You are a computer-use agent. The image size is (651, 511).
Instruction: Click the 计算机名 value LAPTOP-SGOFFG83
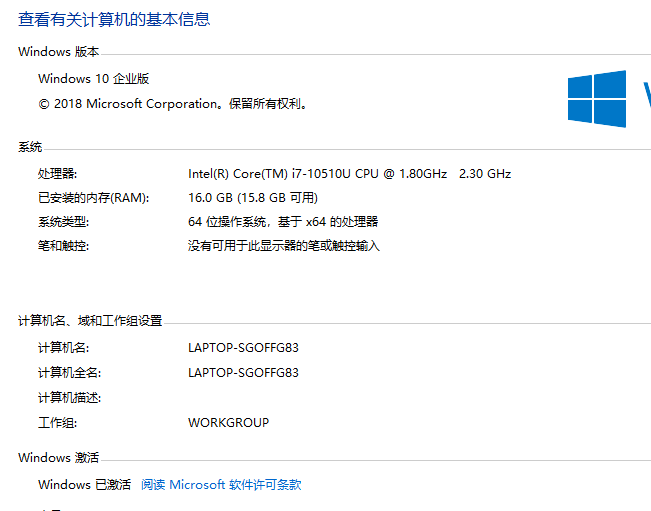(243, 347)
